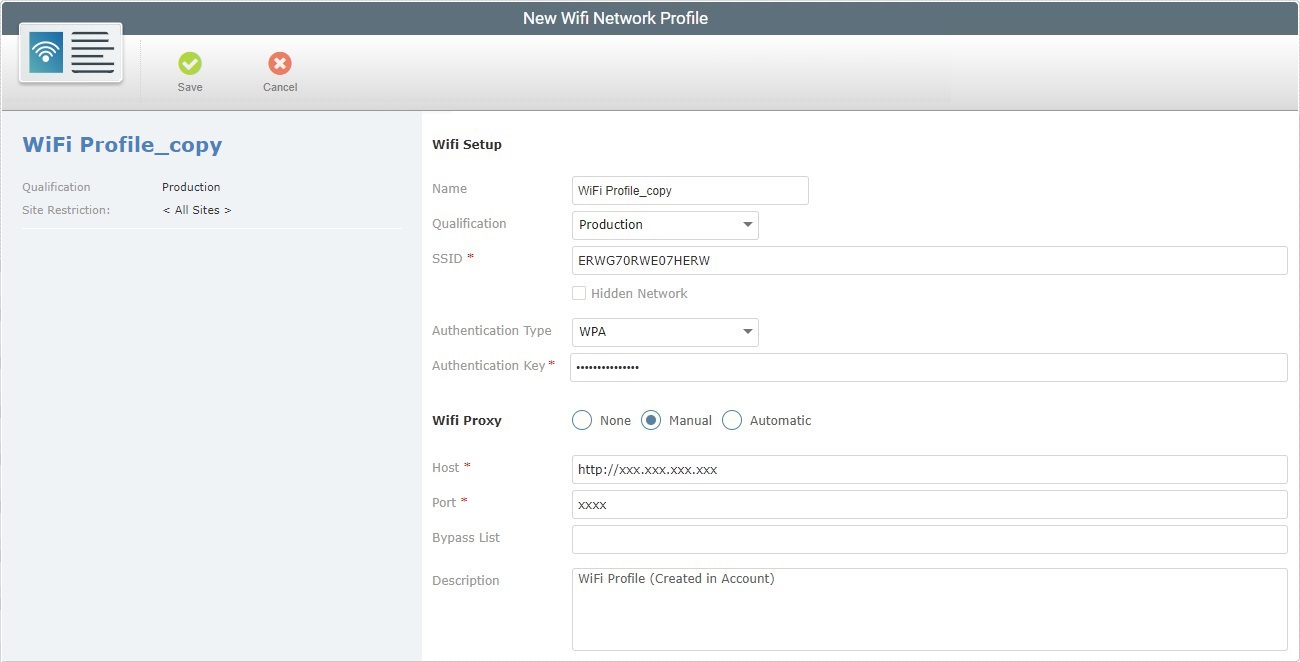This screenshot has height=662, width=1300.
Task: Expand the Qualification dropdown arrow
Action: click(748, 224)
